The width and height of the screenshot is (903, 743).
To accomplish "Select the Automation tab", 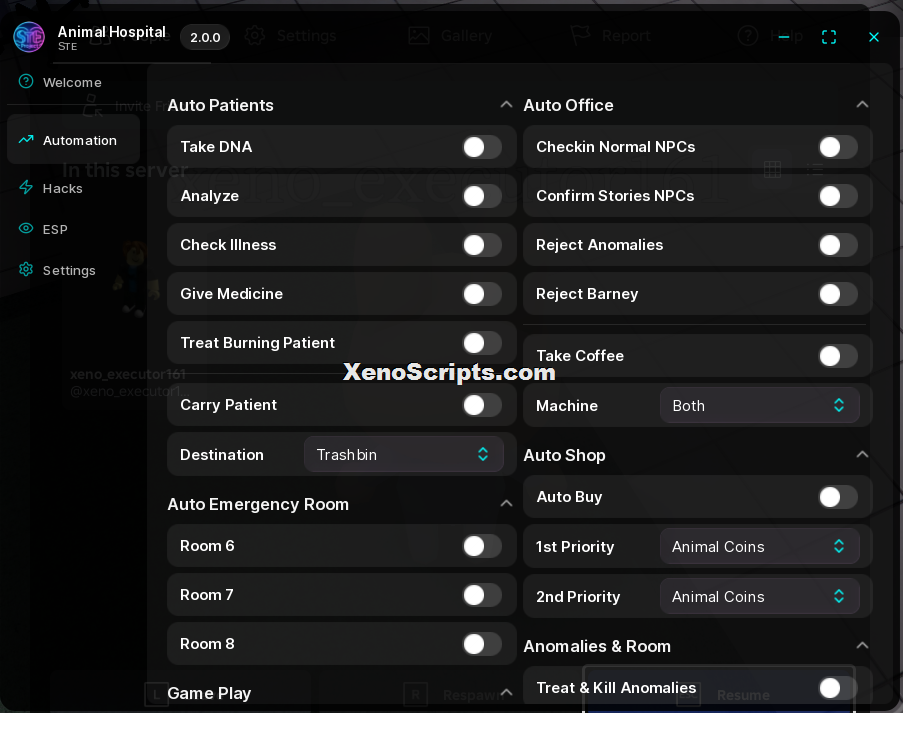I will coord(73,140).
